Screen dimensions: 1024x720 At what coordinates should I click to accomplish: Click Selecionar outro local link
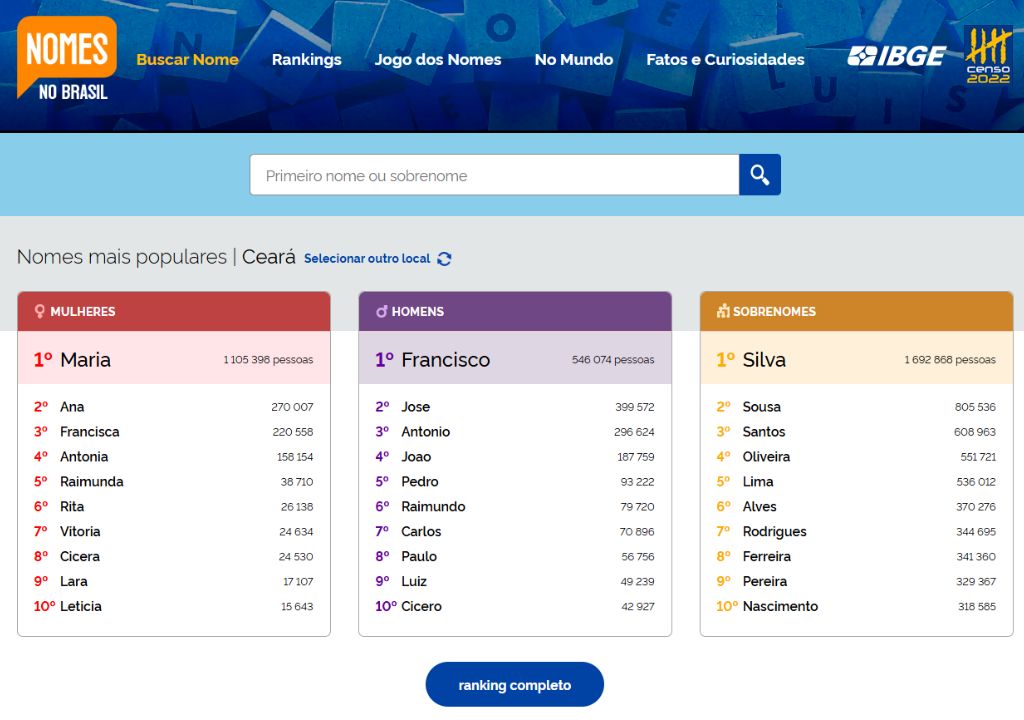point(367,258)
